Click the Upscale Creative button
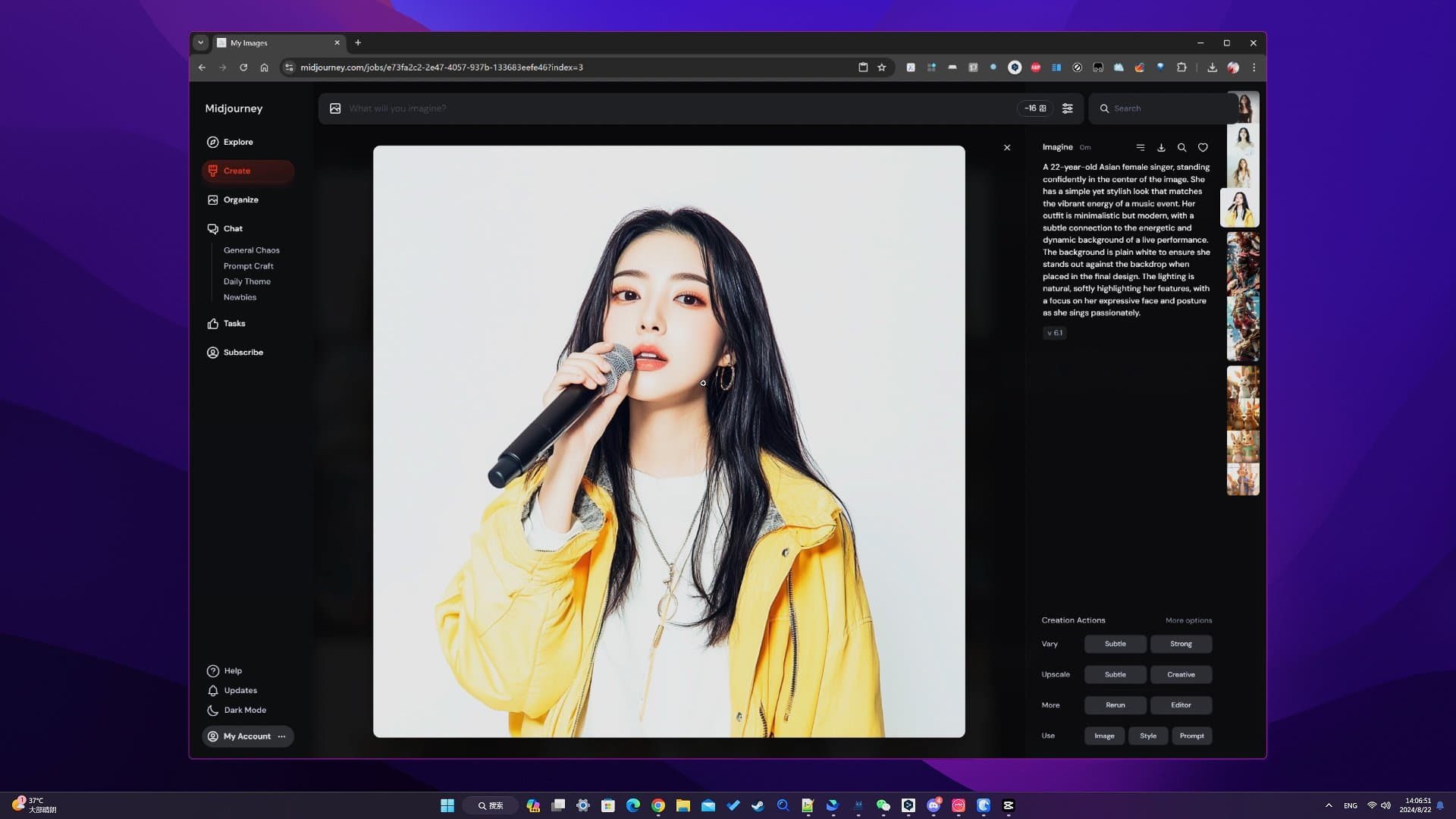 (x=1181, y=675)
